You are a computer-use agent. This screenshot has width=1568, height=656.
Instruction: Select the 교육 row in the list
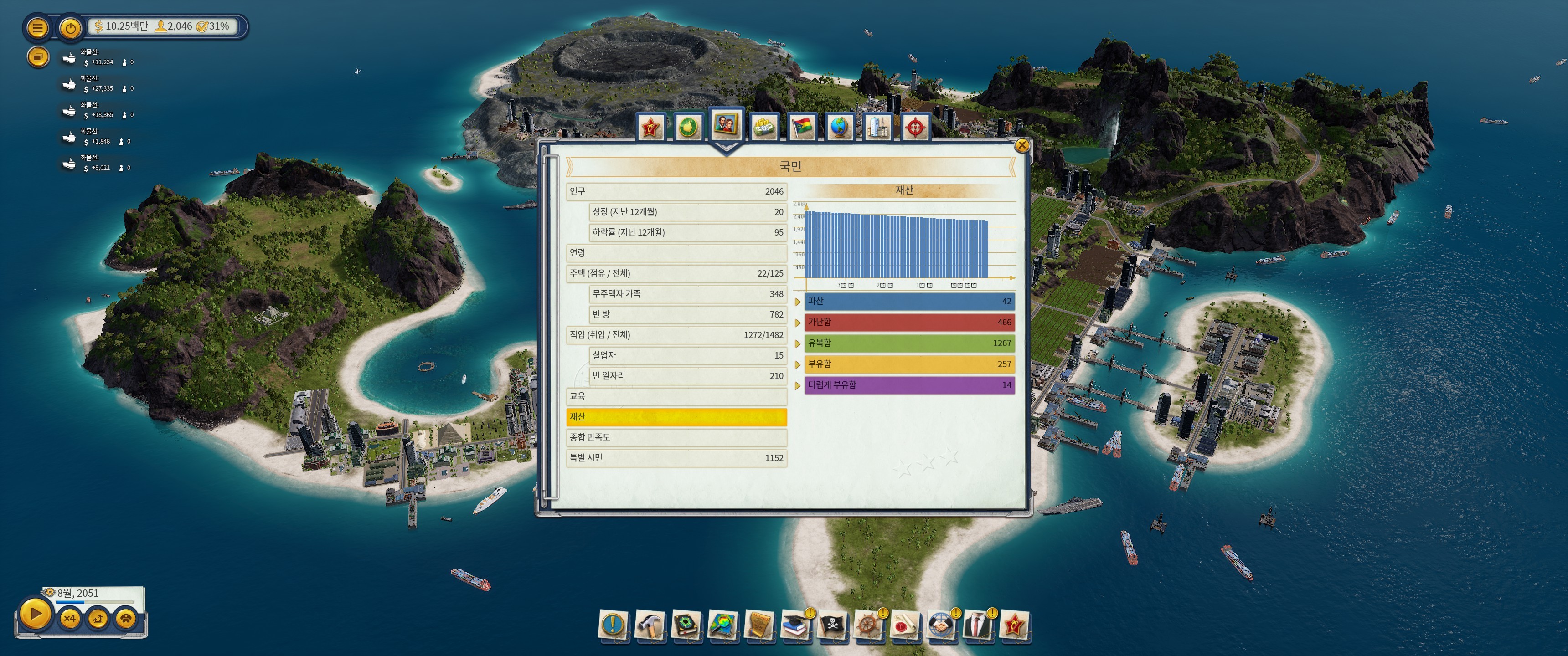(676, 396)
